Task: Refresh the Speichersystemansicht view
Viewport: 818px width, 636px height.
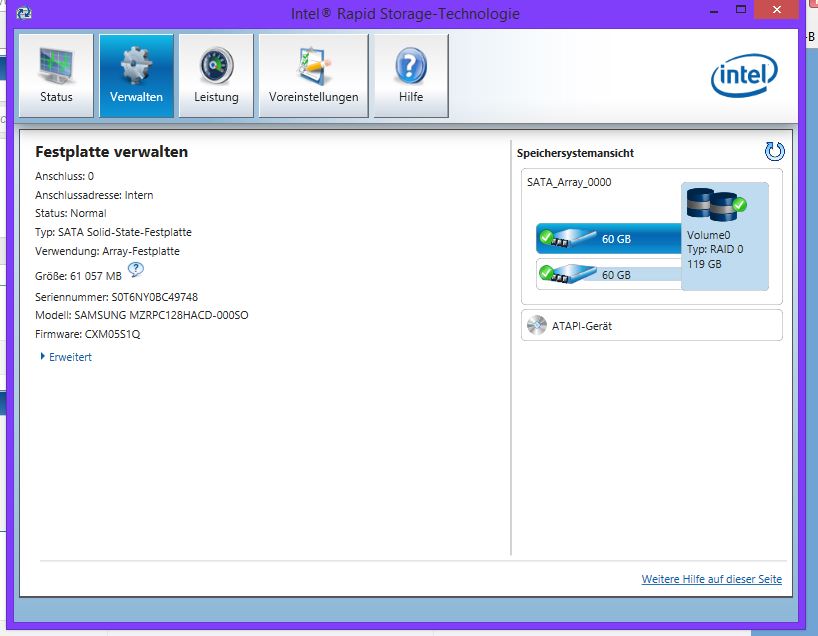Action: click(774, 151)
